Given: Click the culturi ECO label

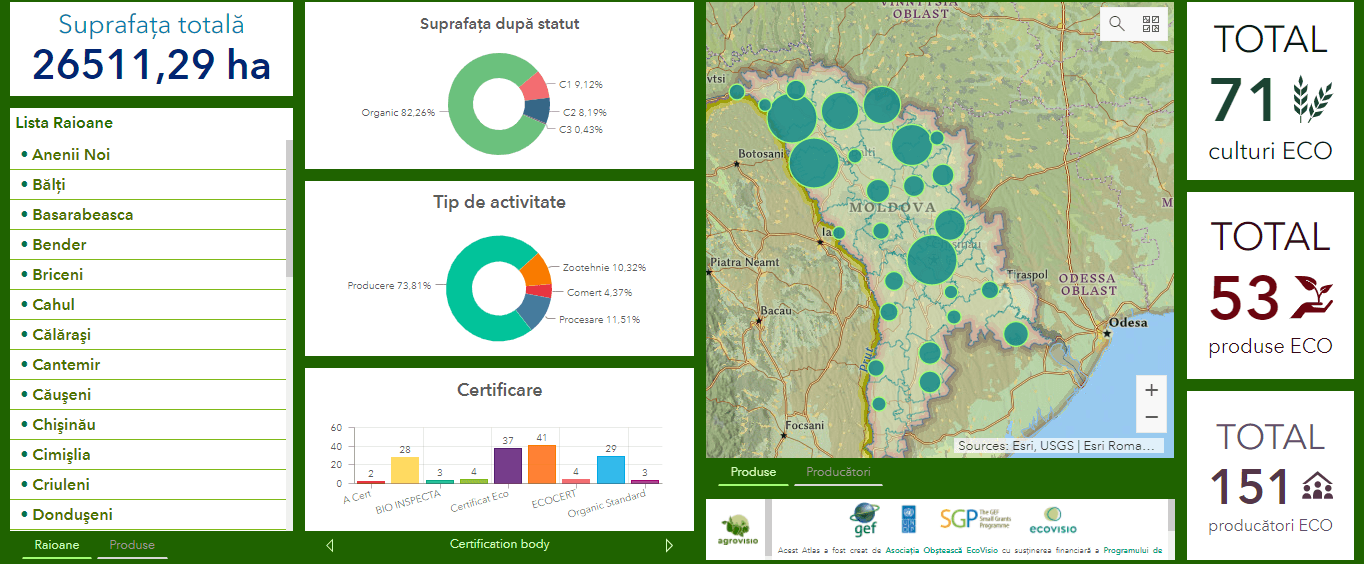Looking at the screenshot, I should click(1270, 151).
